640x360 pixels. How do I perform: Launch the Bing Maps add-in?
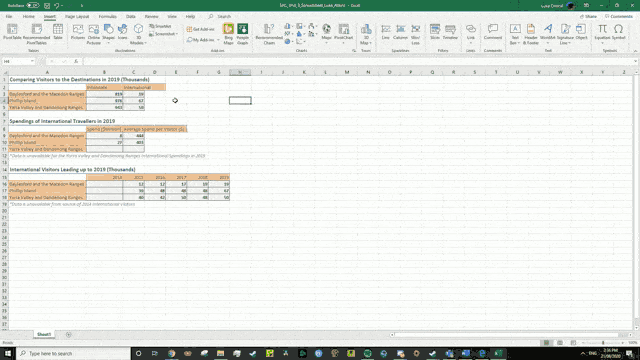[x=229, y=34]
